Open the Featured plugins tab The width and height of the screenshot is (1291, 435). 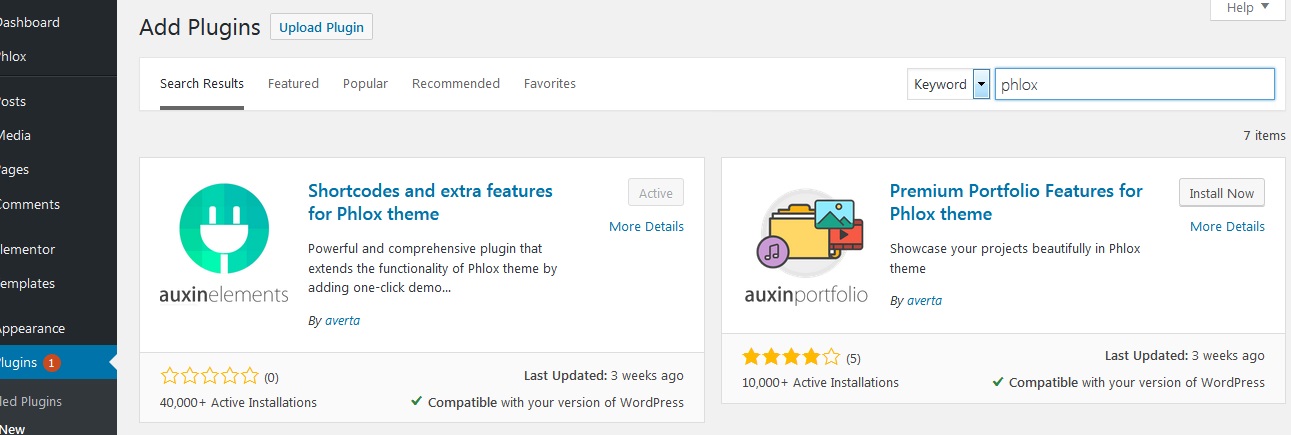pos(293,84)
